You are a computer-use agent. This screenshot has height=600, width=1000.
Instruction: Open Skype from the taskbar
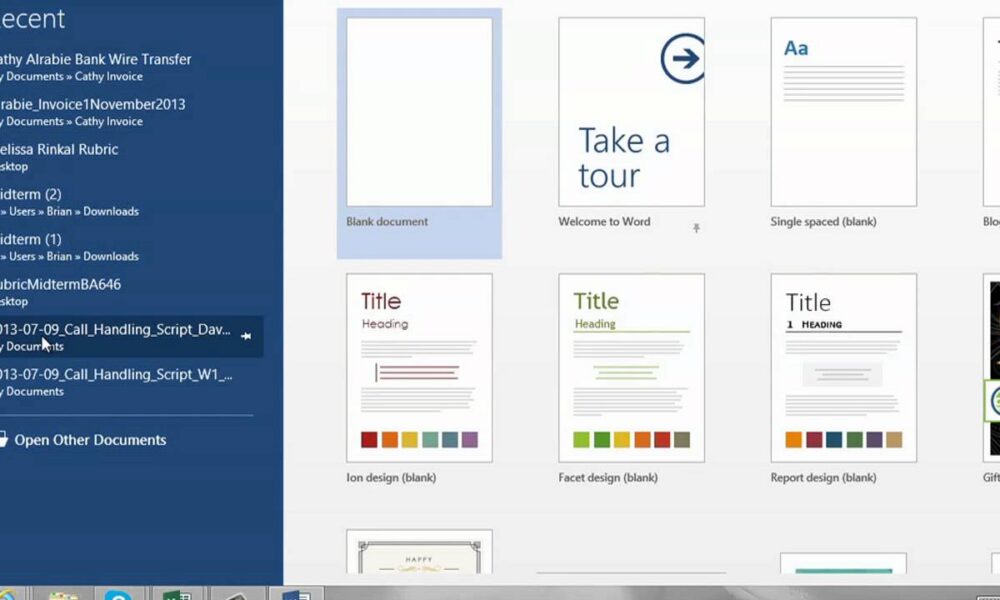pos(118,595)
